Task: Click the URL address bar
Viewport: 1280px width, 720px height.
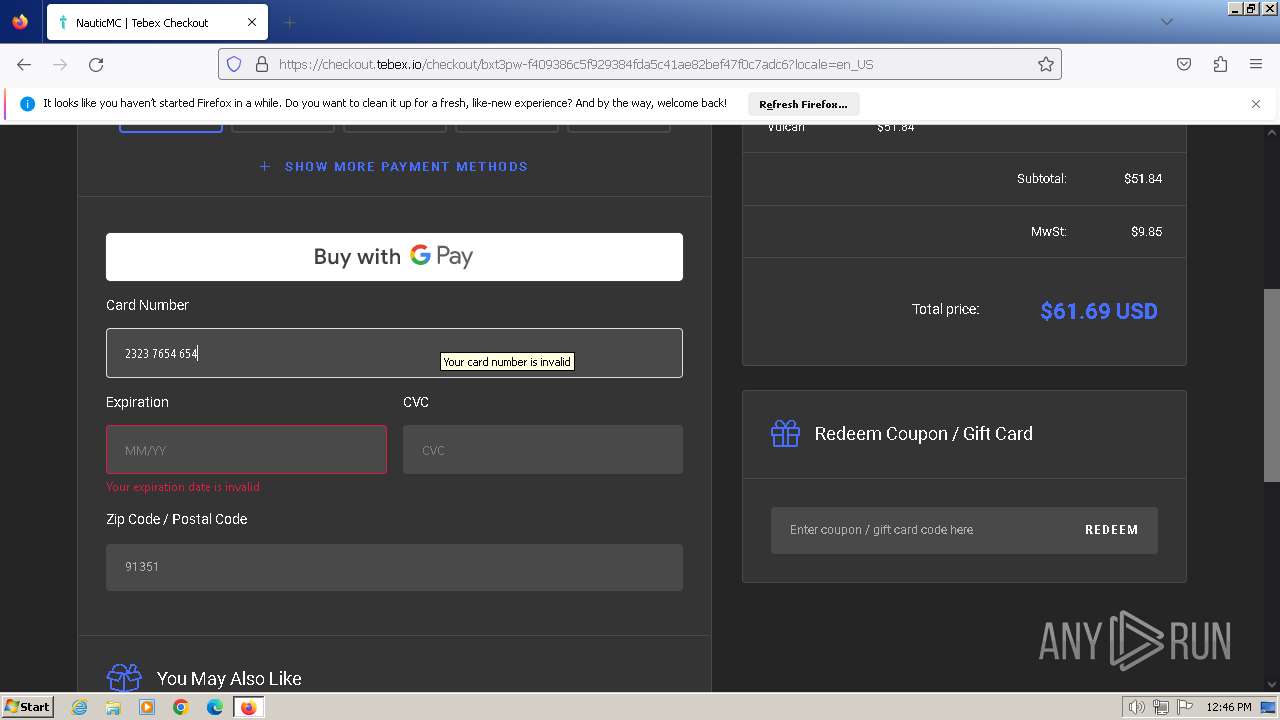Action: coord(640,64)
